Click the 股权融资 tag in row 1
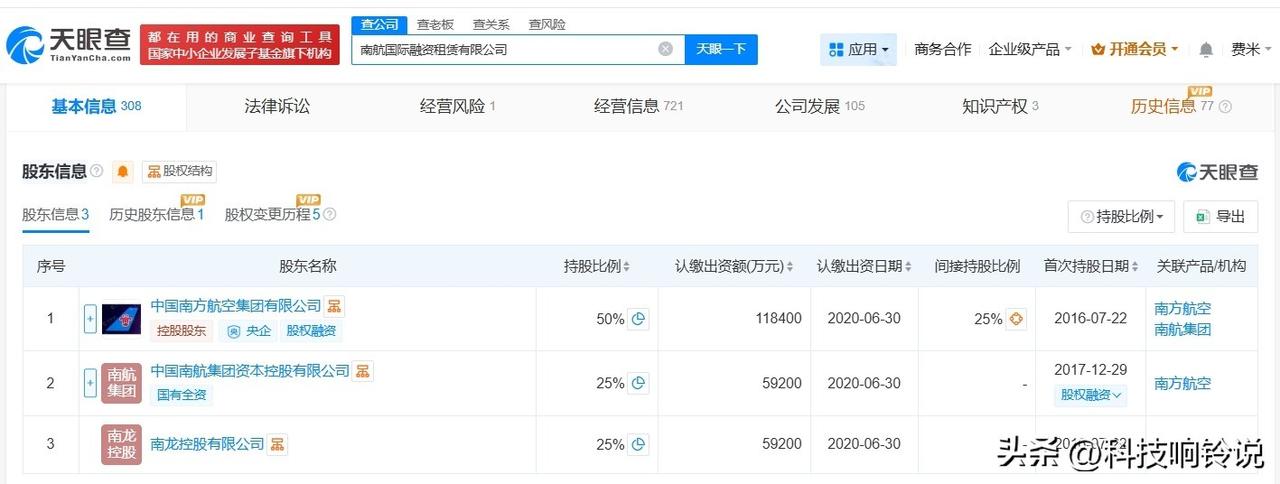This screenshot has height=484, width=1280. click(x=311, y=331)
